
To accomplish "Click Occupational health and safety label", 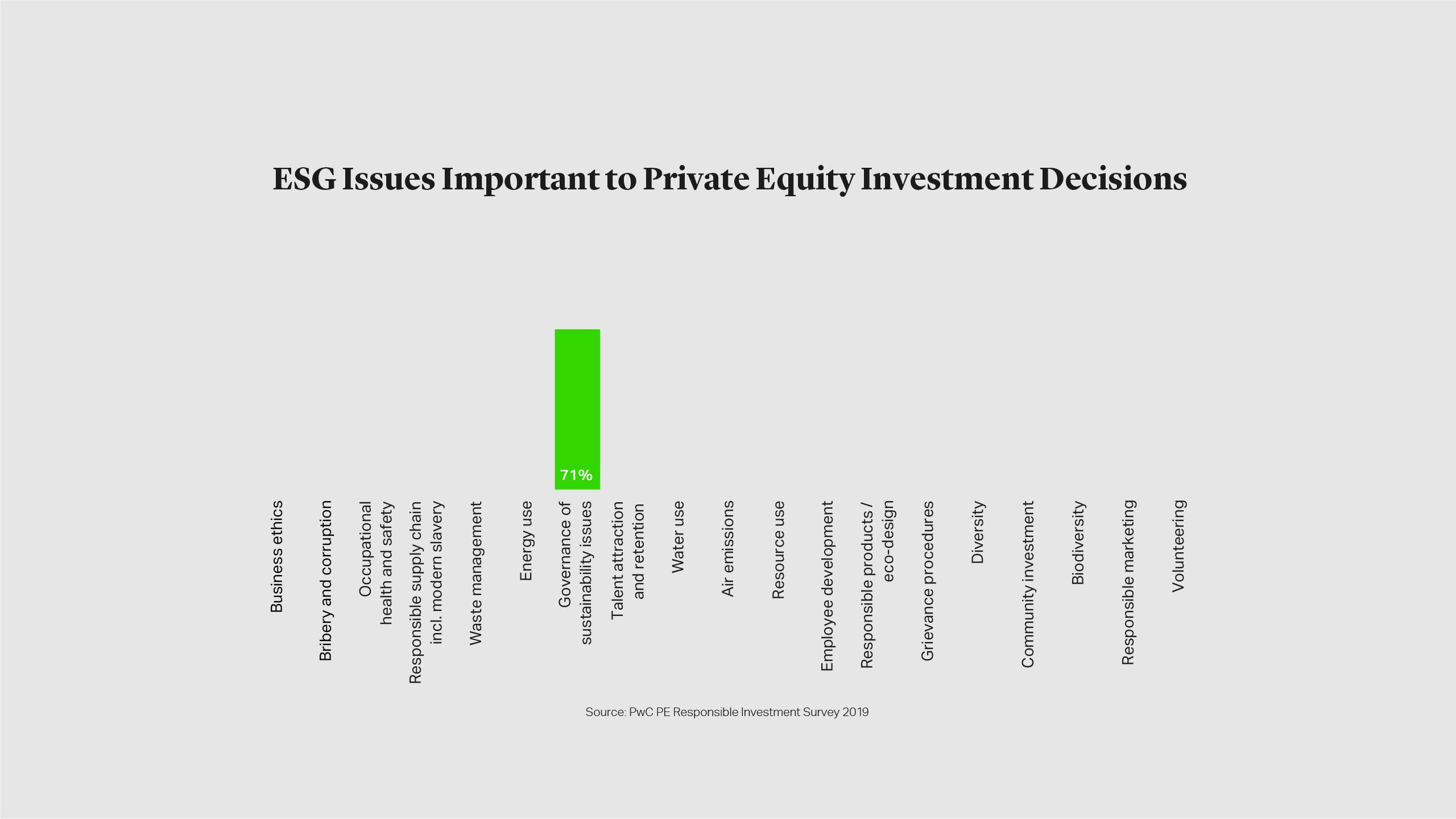I will tap(375, 563).
